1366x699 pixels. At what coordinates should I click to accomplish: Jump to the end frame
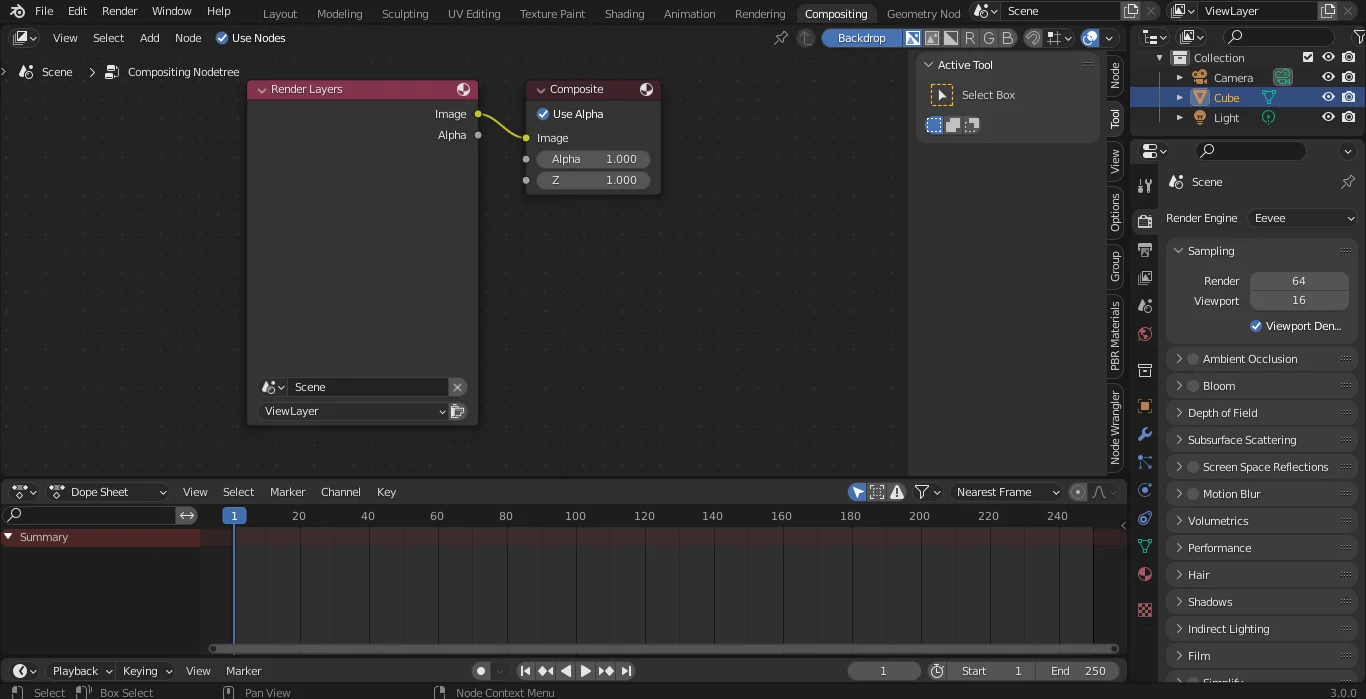[627, 671]
